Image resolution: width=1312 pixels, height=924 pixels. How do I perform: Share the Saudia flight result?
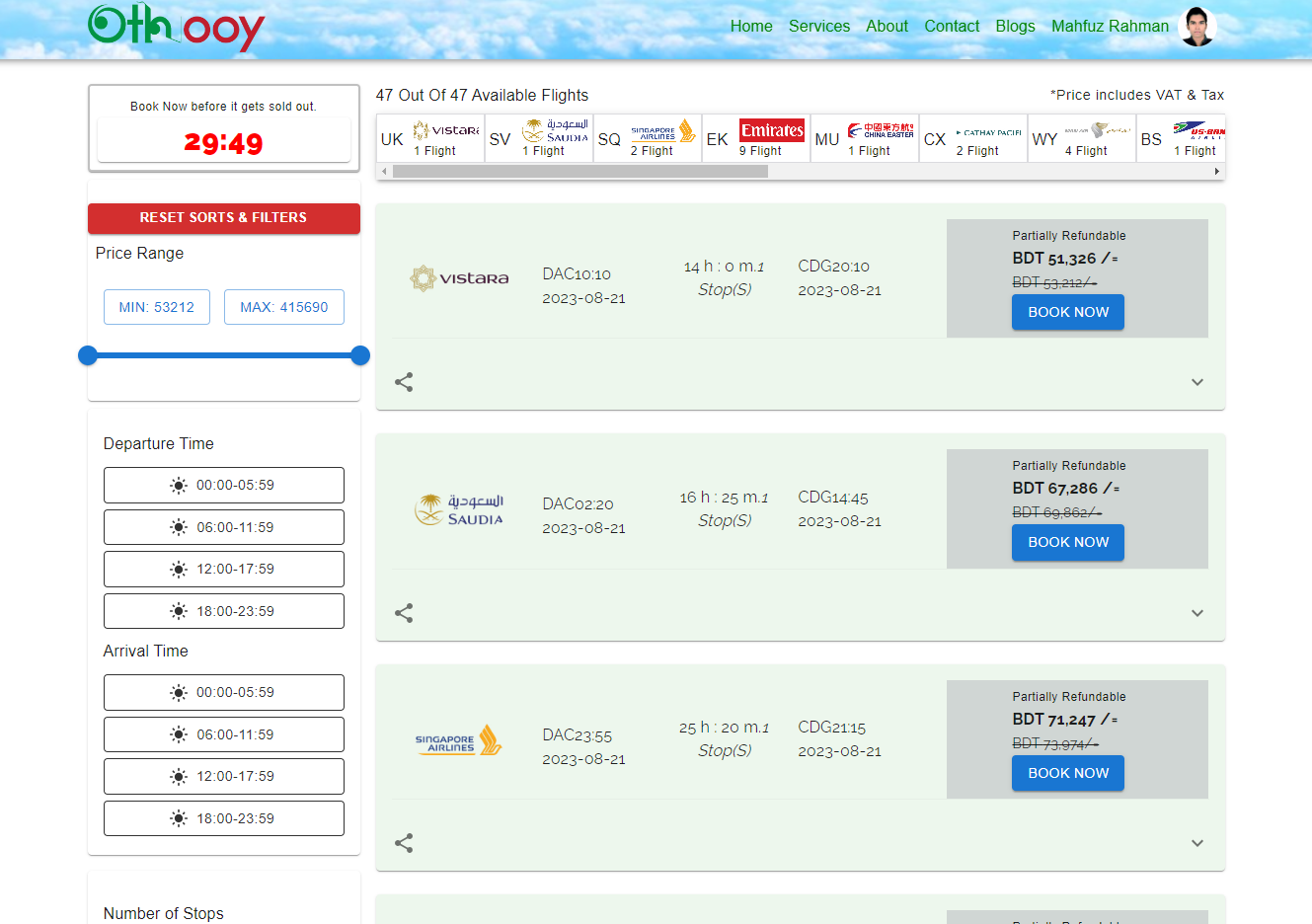pyautogui.click(x=404, y=613)
